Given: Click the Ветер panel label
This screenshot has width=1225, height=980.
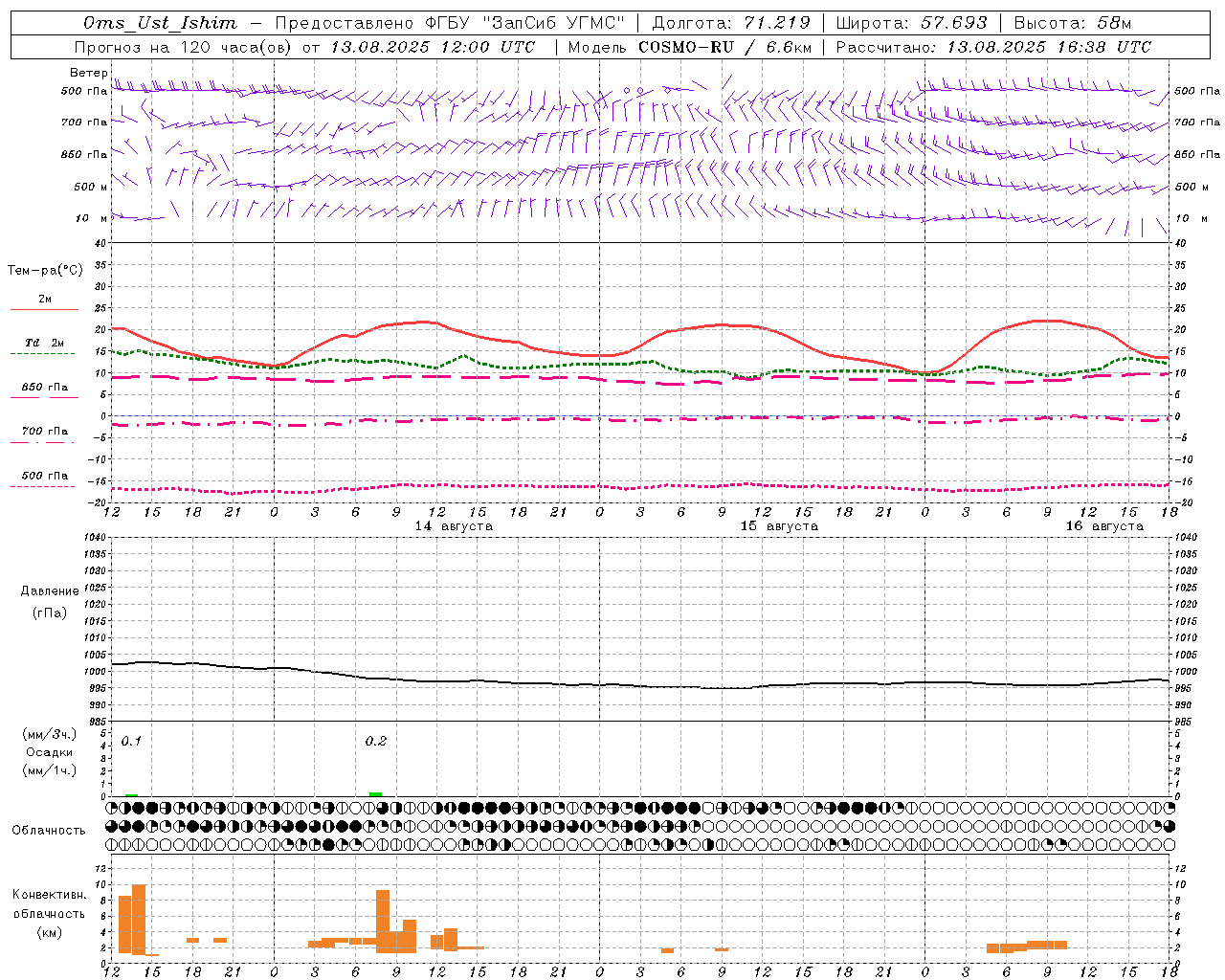Looking at the screenshot, I should tap(89, 73).
